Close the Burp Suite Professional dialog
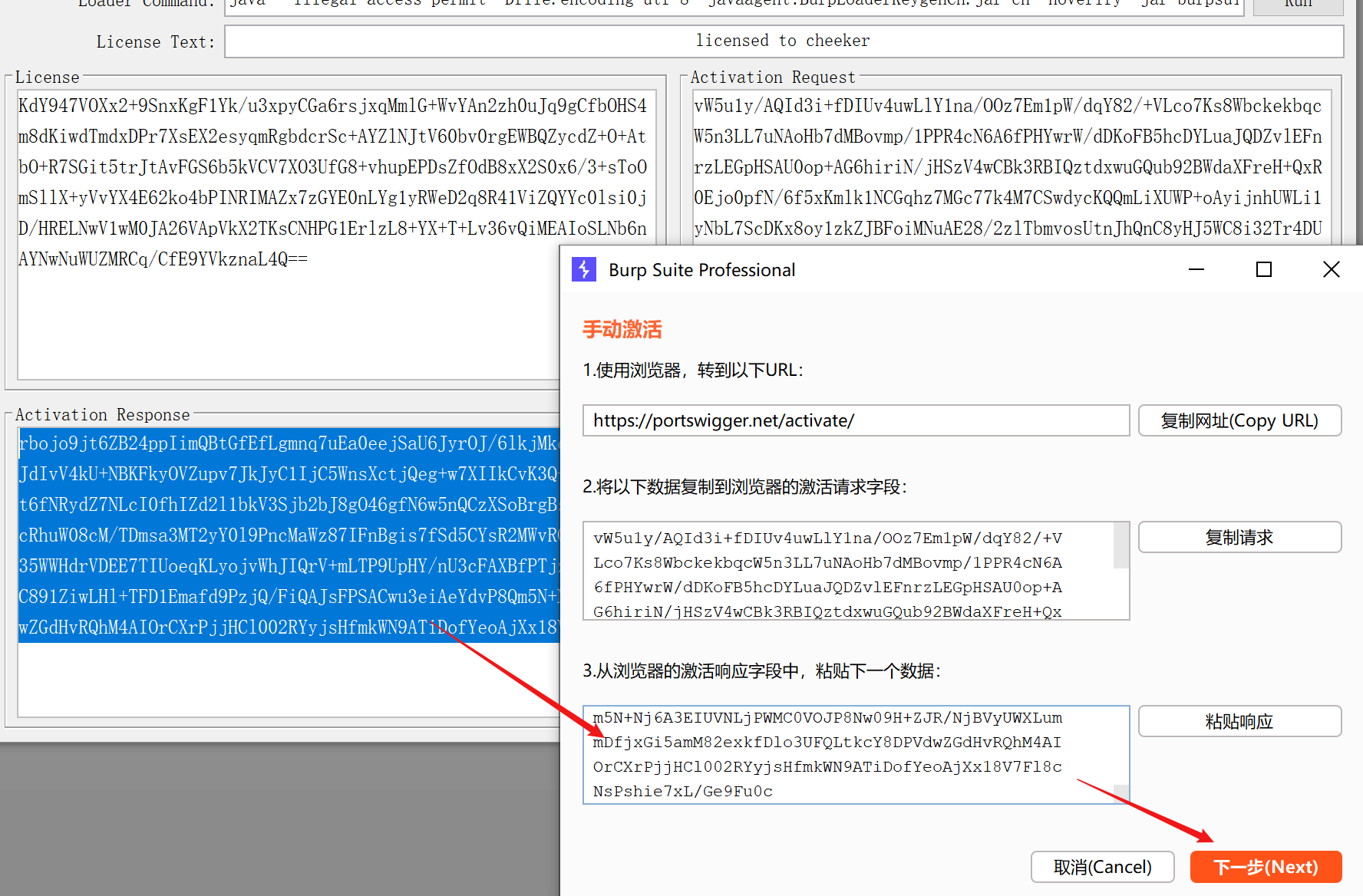1363x896 pixels. pos(1332,269)
